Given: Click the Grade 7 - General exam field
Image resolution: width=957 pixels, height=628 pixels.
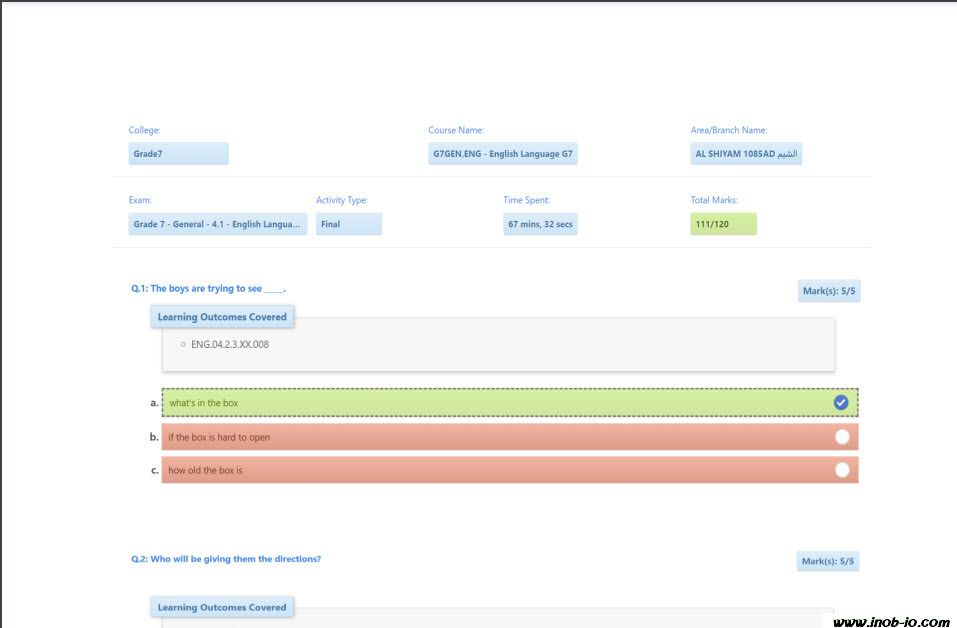Looking at the screenshot, I should (217, 224).
